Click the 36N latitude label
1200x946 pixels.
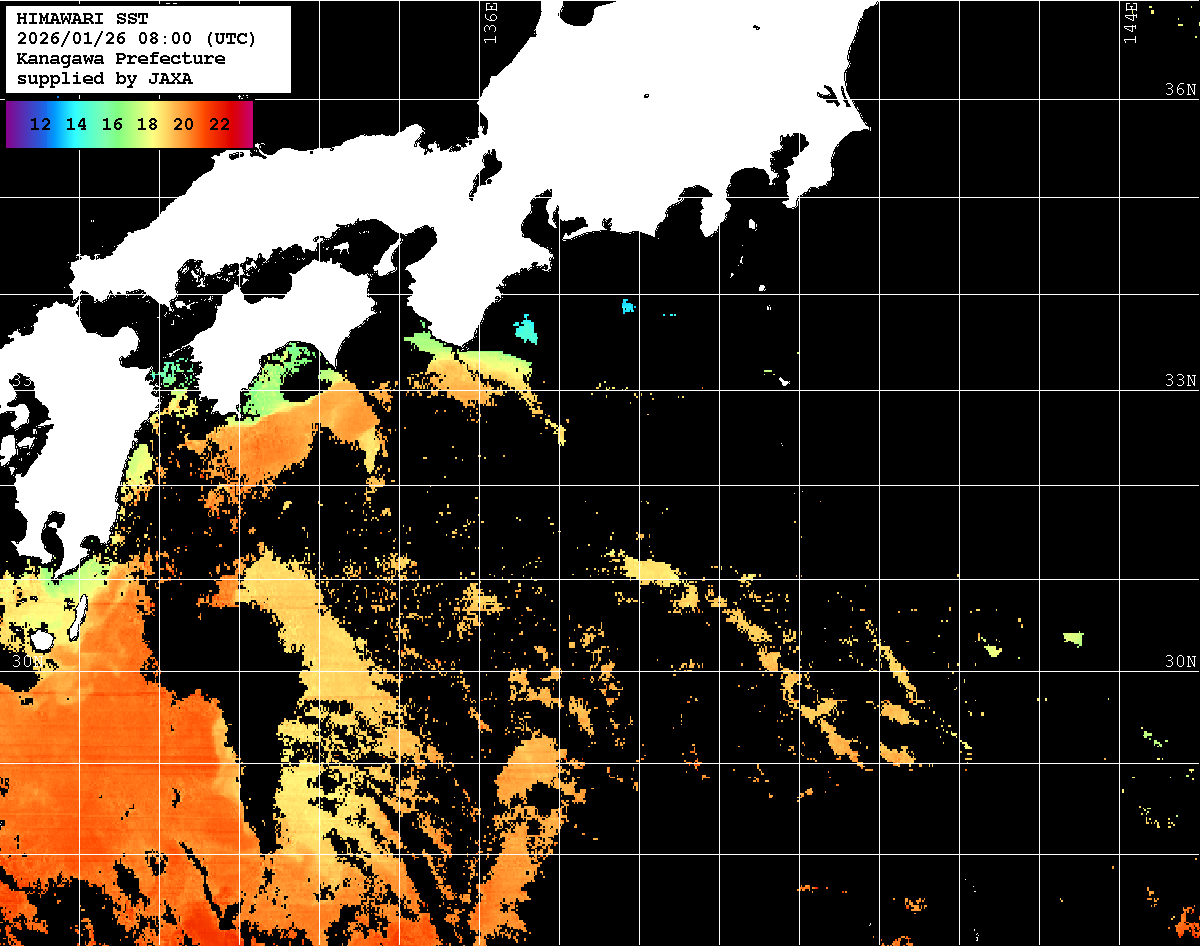(x=1180, y=90)
